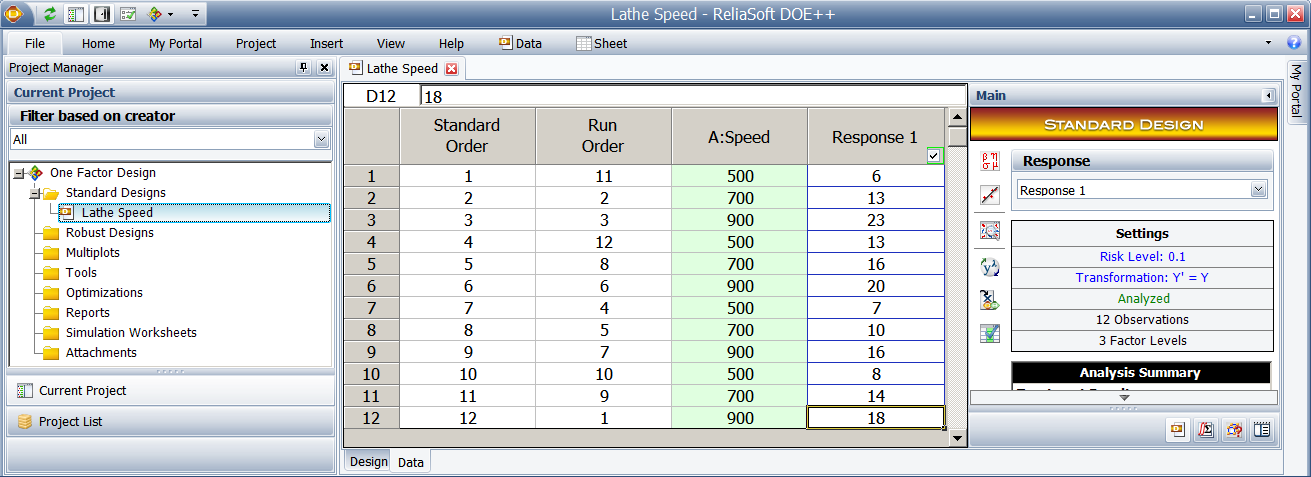The width and height of the screenshot is (1311, 477).
Task: Open the Sheet ribbon tab
Action: 602,43
